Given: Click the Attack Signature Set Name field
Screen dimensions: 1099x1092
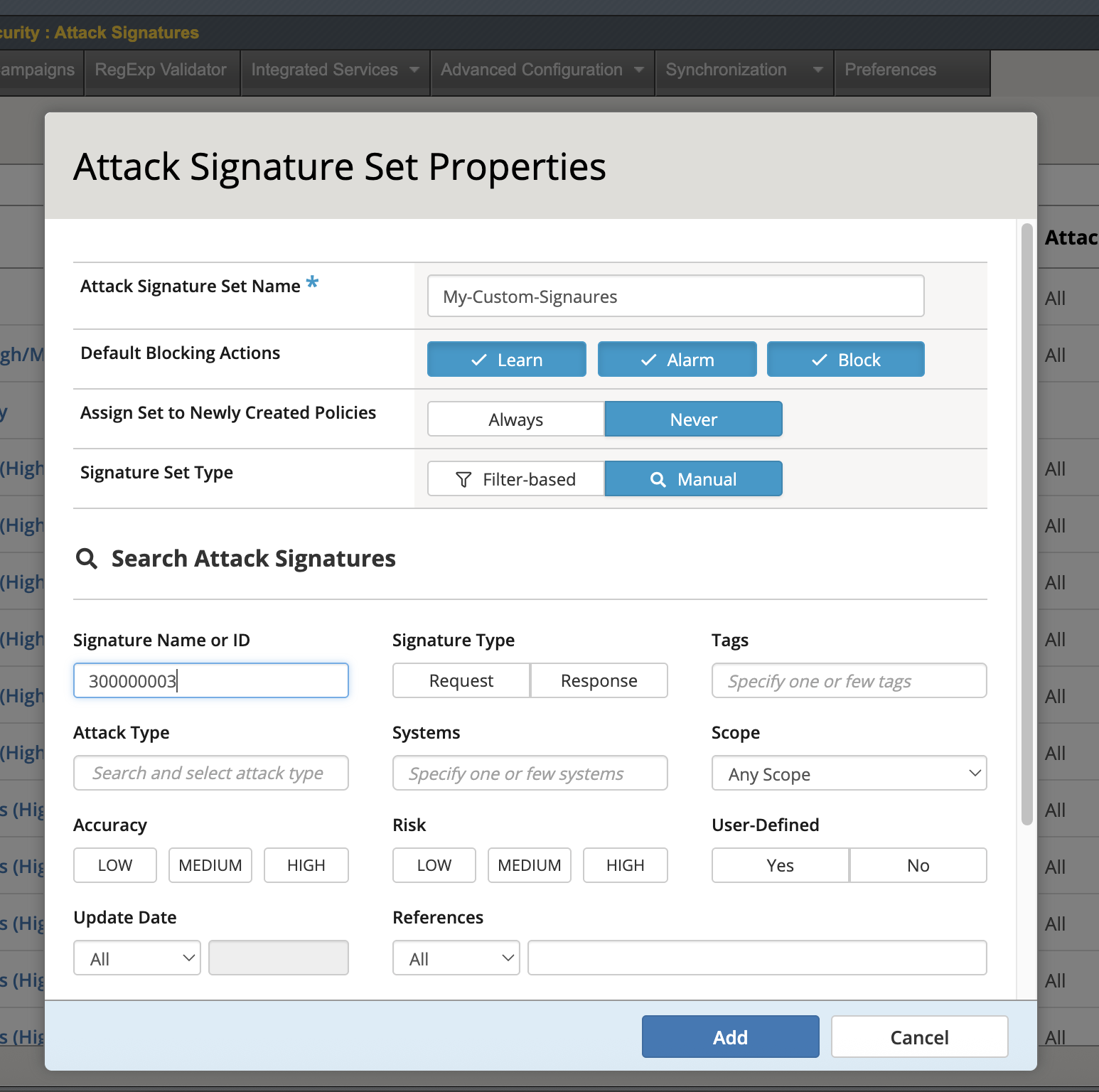Looking at the screenshot, I should [676, 296].
